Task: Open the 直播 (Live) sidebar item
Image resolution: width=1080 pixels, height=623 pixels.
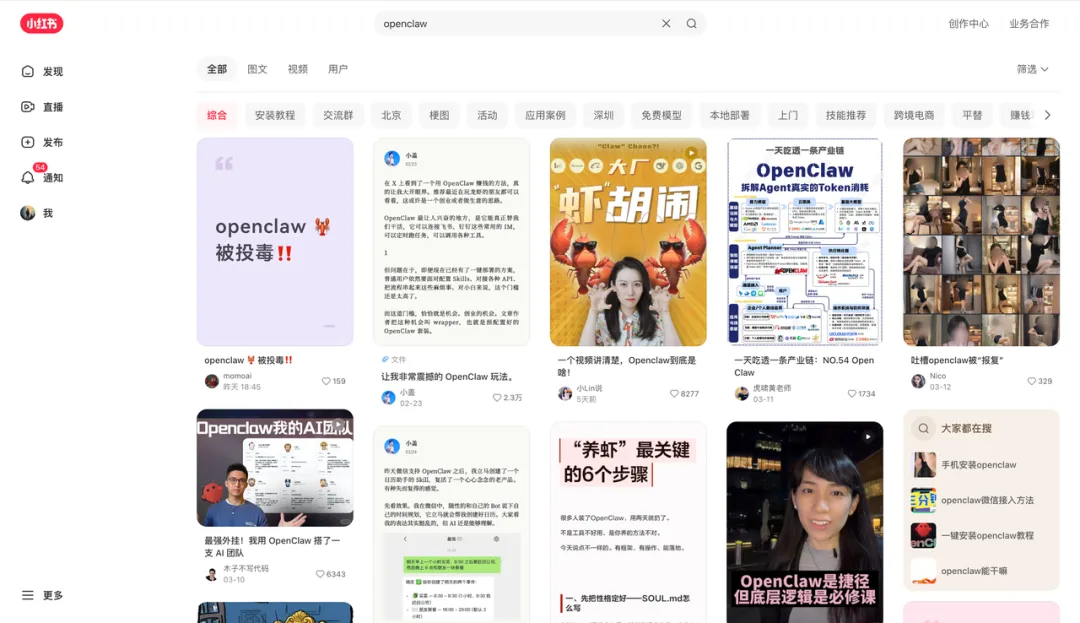Action: (42, 107)
